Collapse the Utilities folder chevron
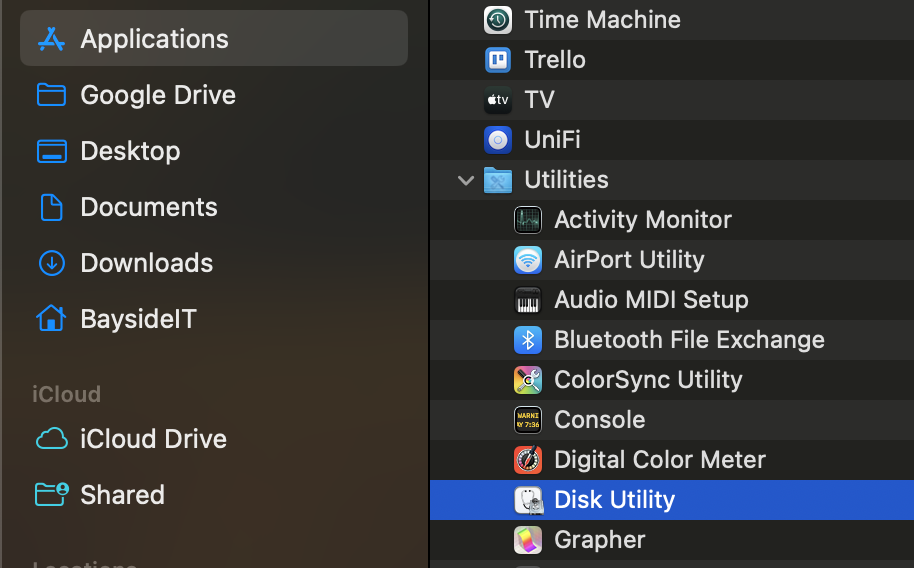 click(465, 181)
